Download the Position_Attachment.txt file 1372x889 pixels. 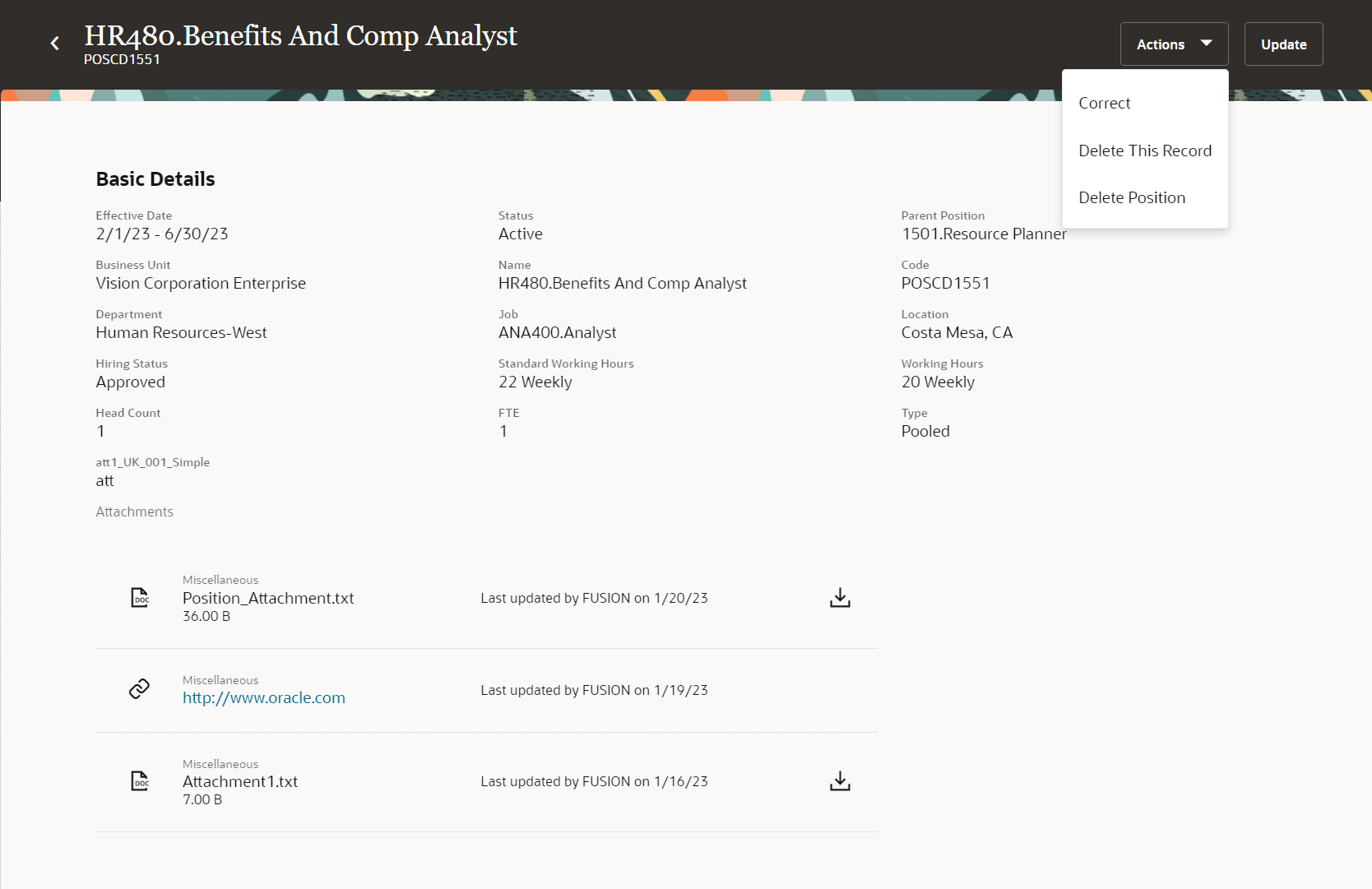point(840,598)
